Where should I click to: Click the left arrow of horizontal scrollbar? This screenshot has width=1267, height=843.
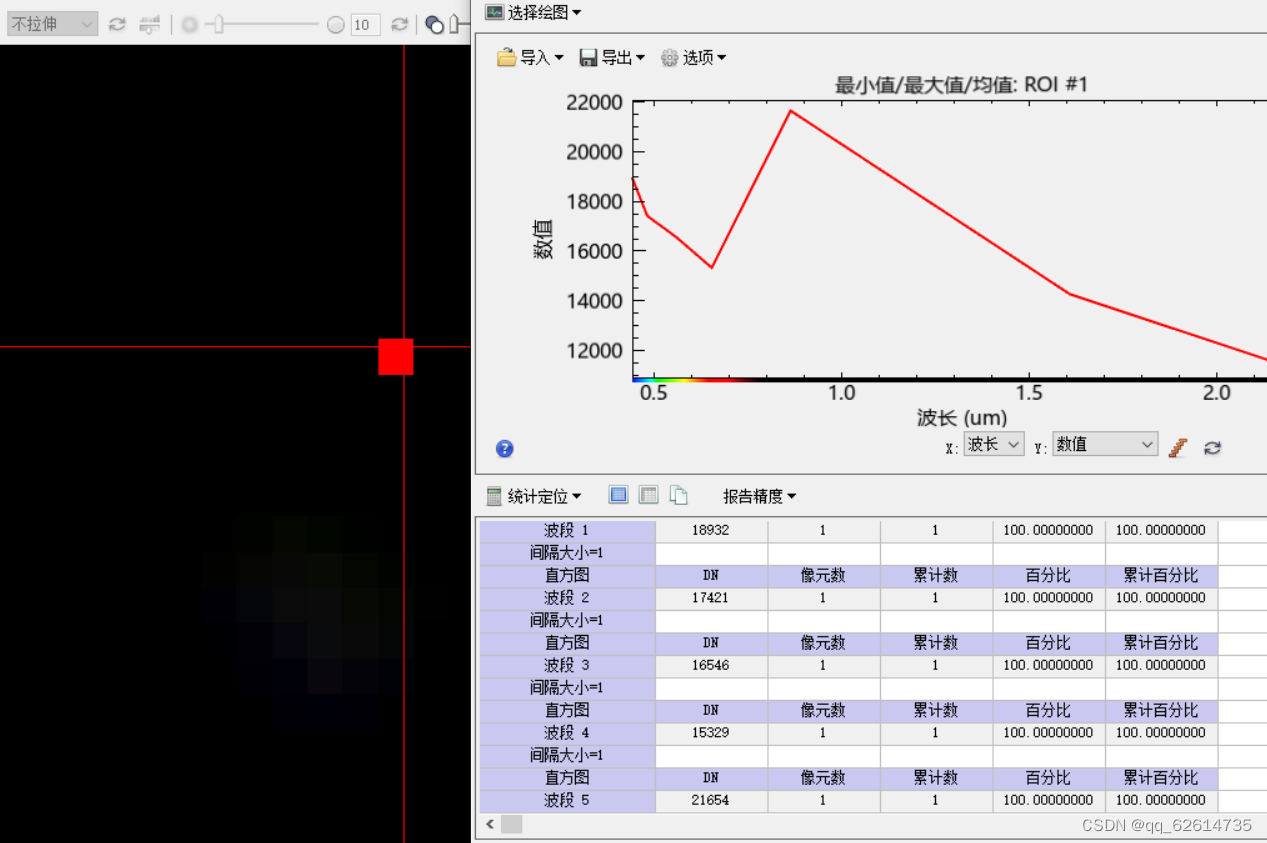490,825
